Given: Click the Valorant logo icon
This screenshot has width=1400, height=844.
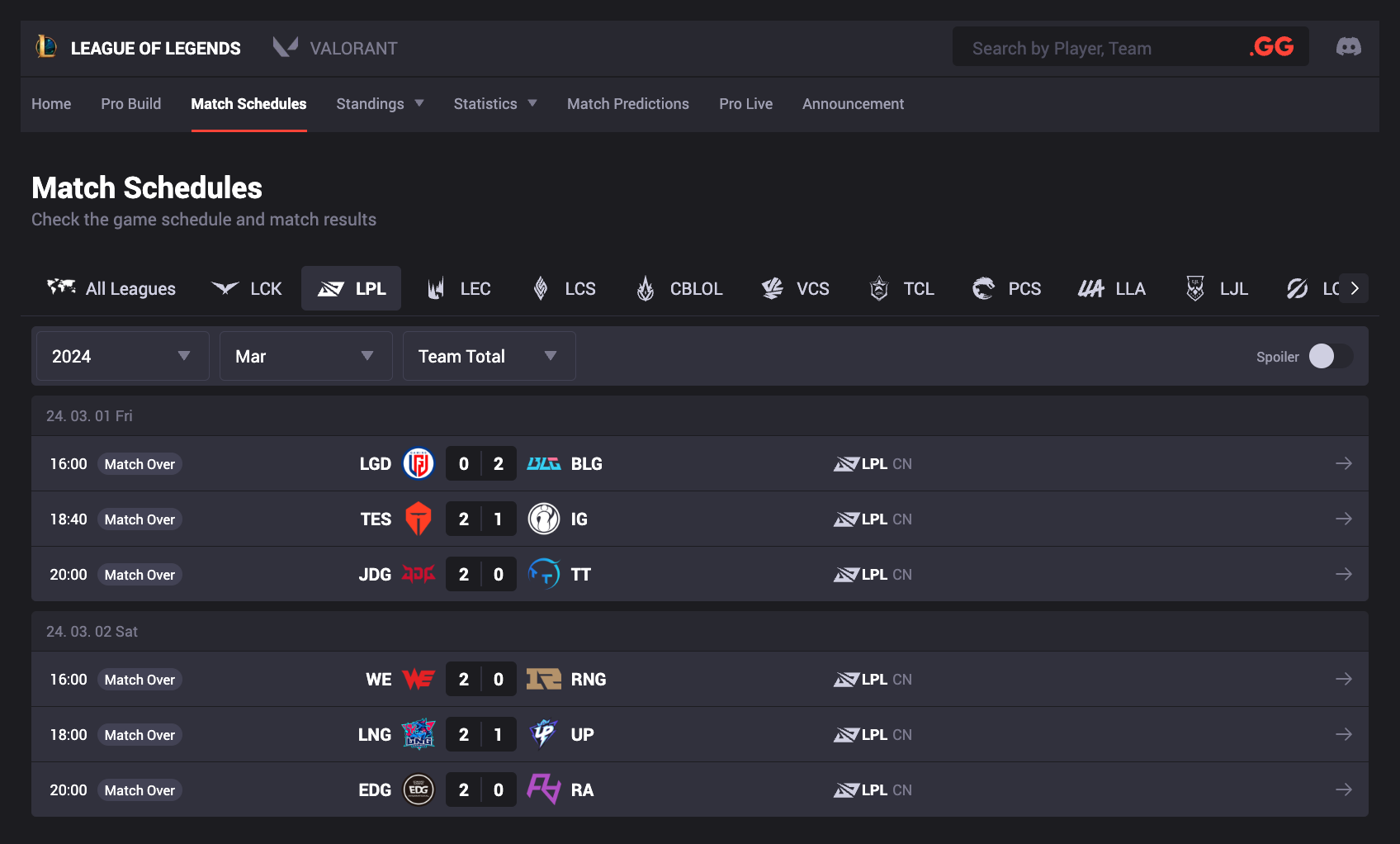Looking at the screenshot, I should pyautogui.click(x=286, y=47).
